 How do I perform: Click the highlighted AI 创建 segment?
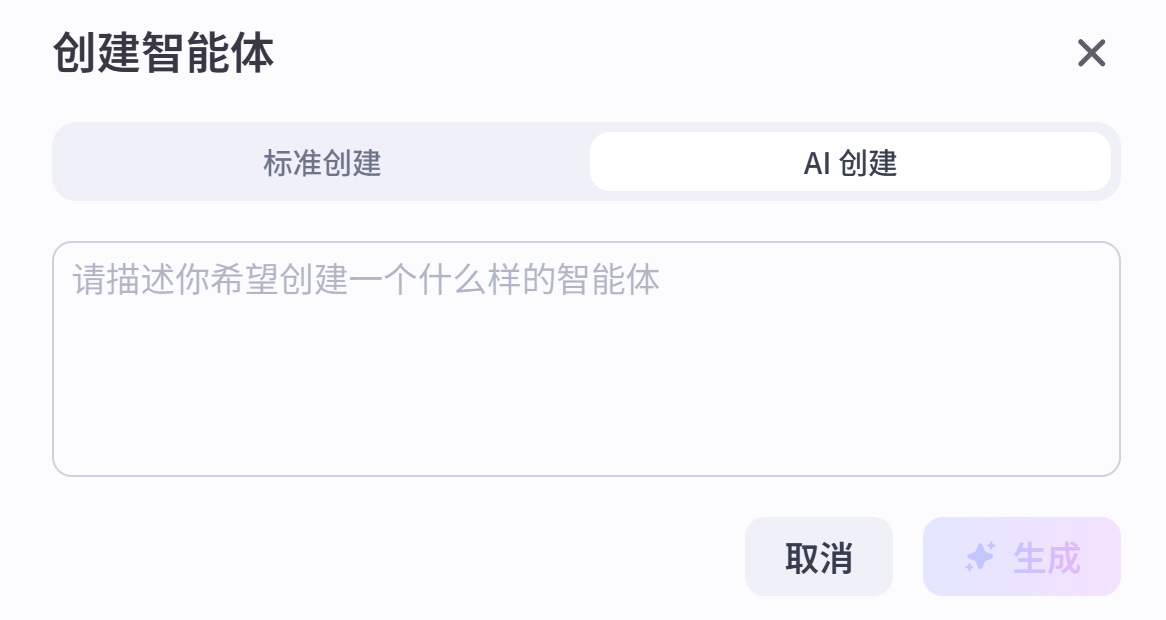tap(850, 162)
